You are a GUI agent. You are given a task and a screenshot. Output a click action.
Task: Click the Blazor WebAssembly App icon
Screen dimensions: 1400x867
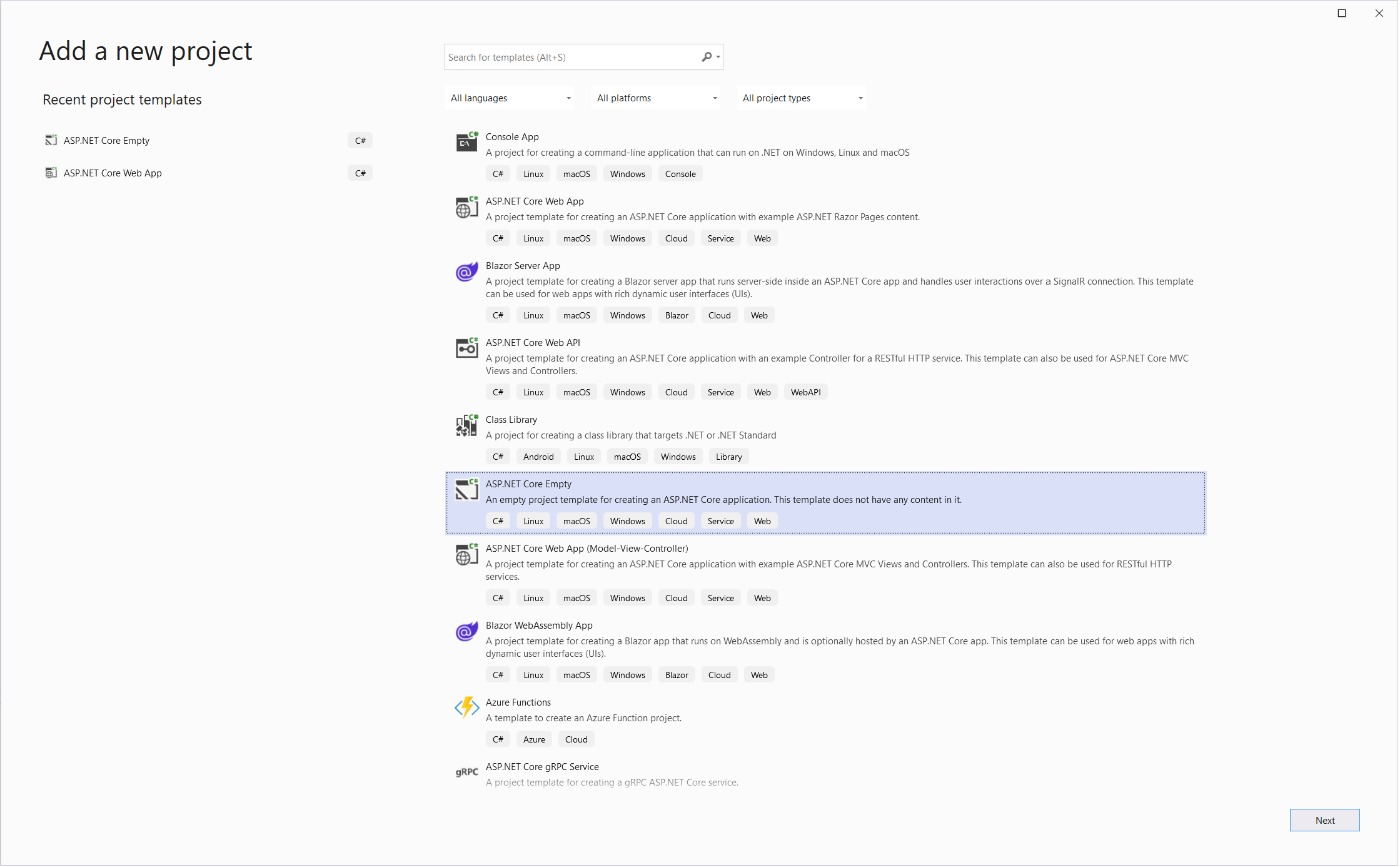[x=466, y=631]
